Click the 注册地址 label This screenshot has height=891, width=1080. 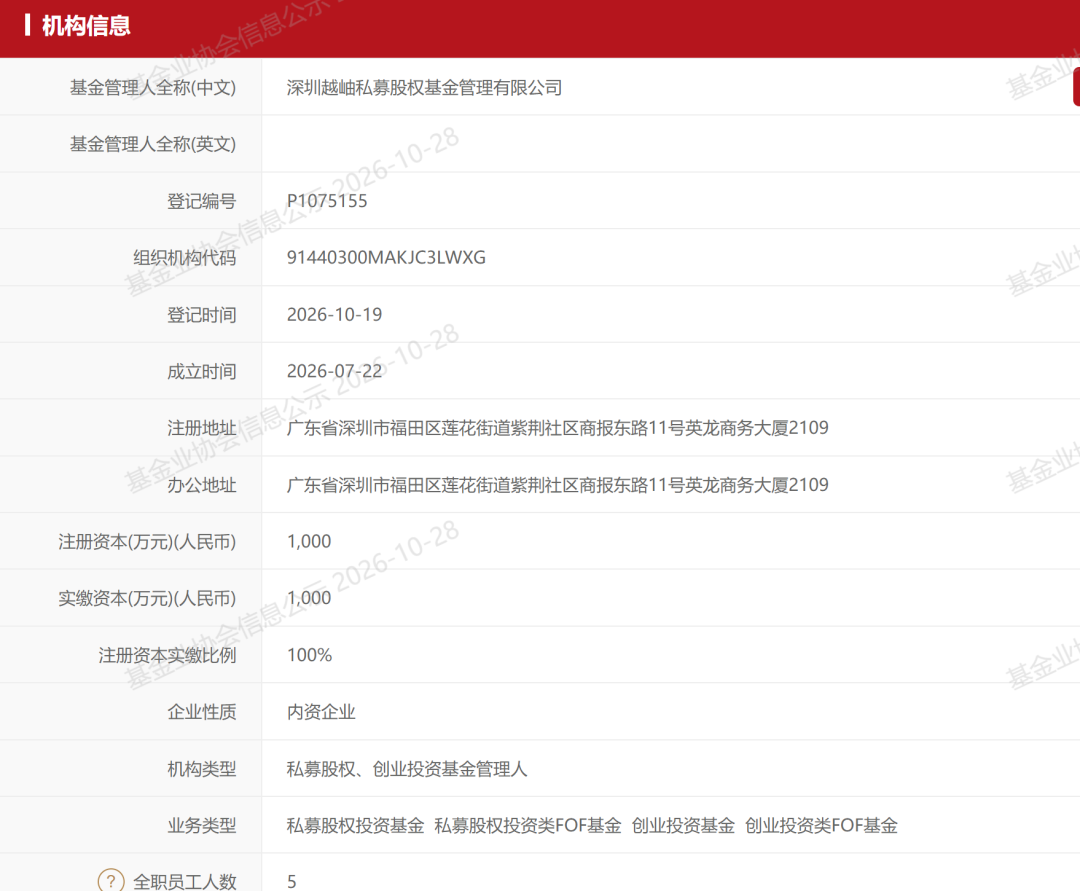(x=202, y=428)
